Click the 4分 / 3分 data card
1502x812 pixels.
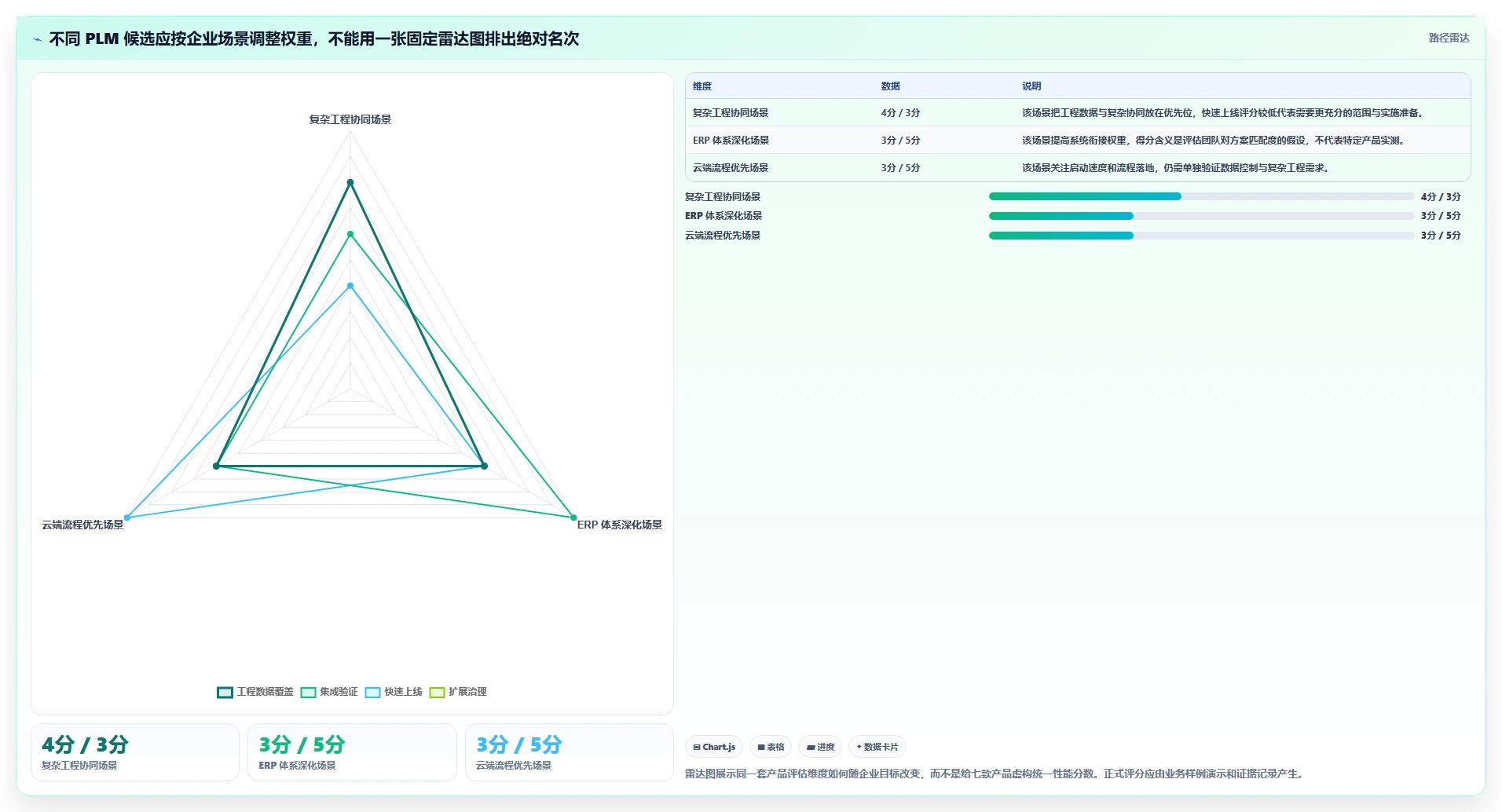135,752
